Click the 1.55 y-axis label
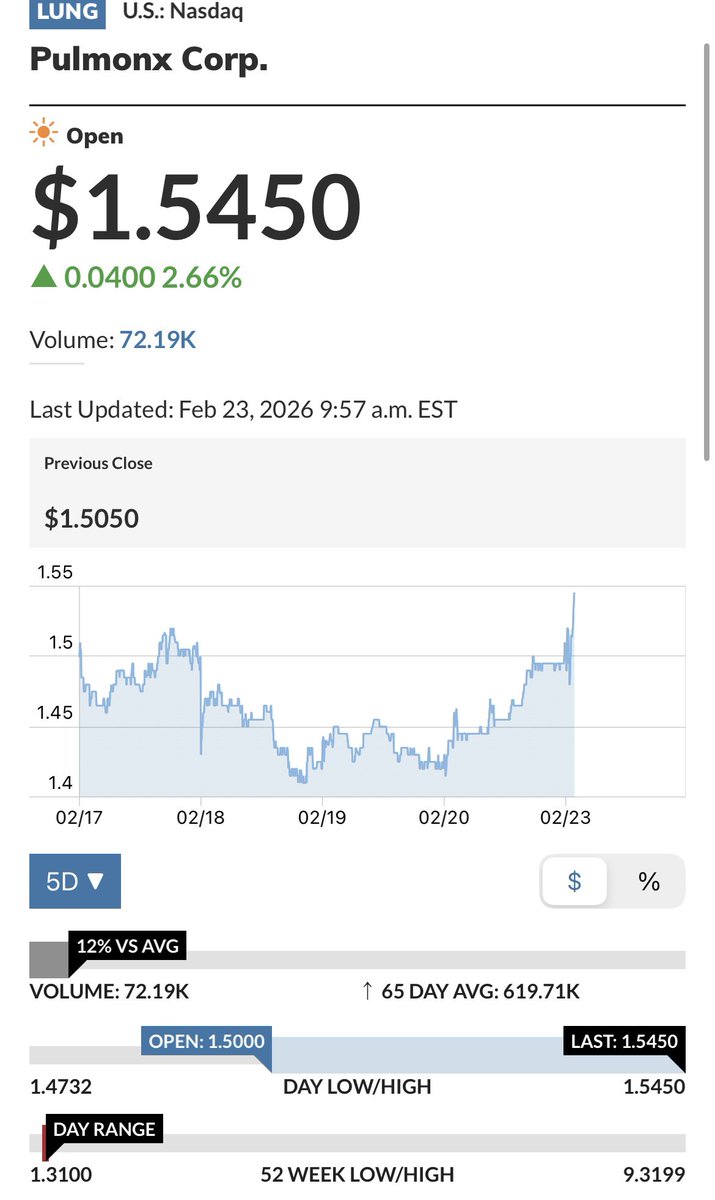715x1200 pixels. 55,573
